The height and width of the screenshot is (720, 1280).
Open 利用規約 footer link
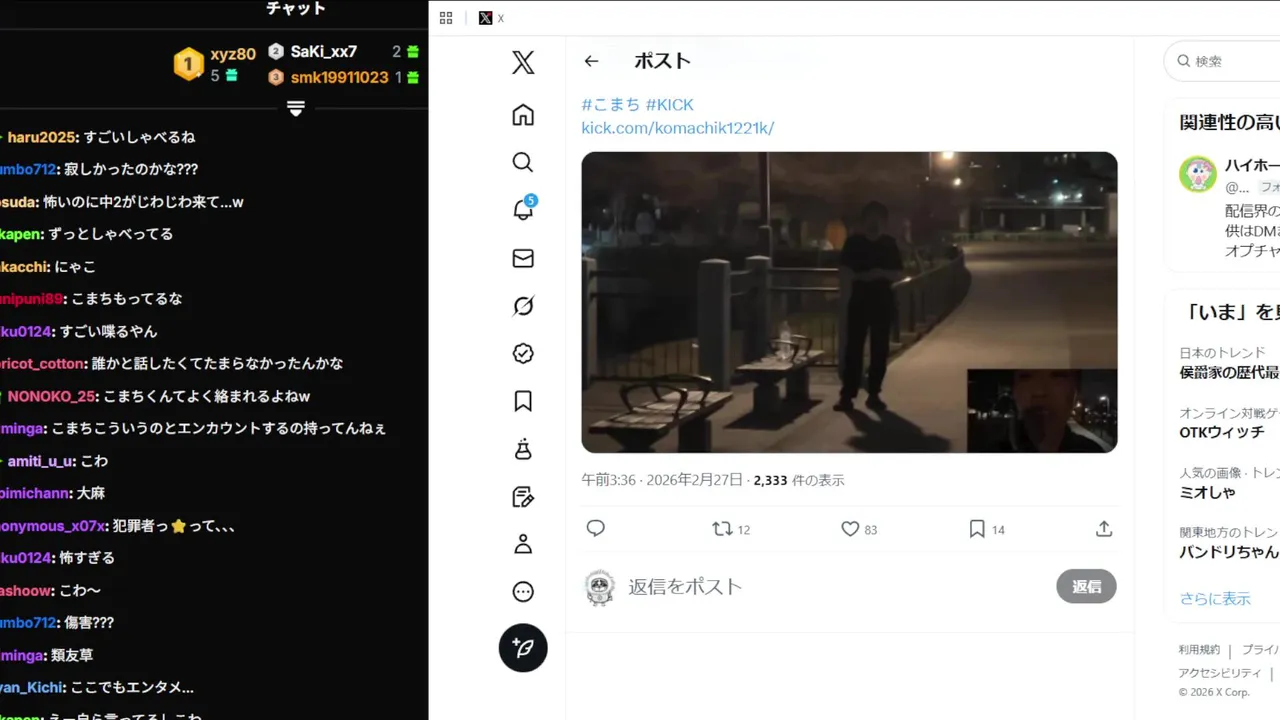click(x=1199, y=650)
